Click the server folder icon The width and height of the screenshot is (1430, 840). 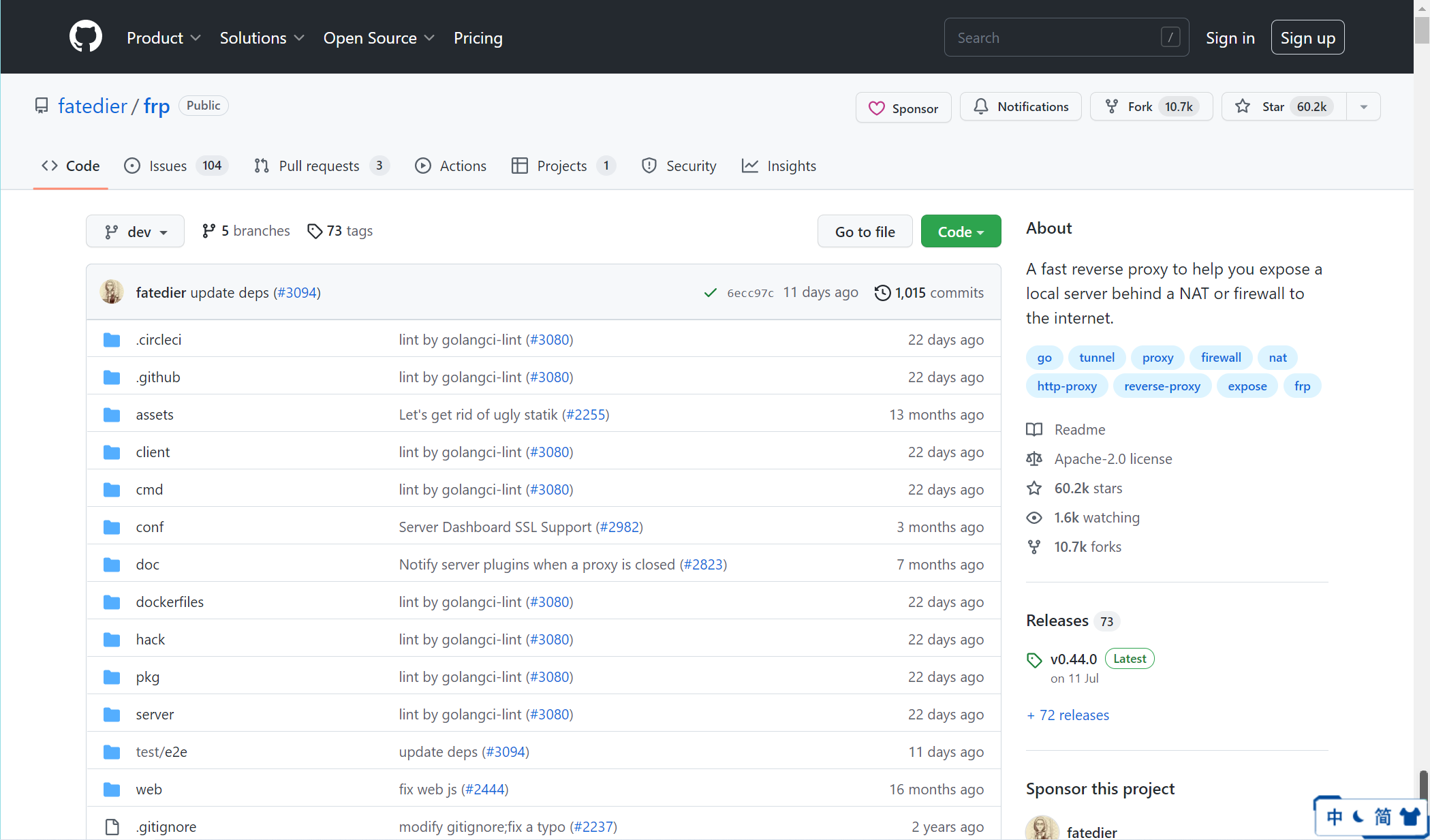[x=112, y=714]
